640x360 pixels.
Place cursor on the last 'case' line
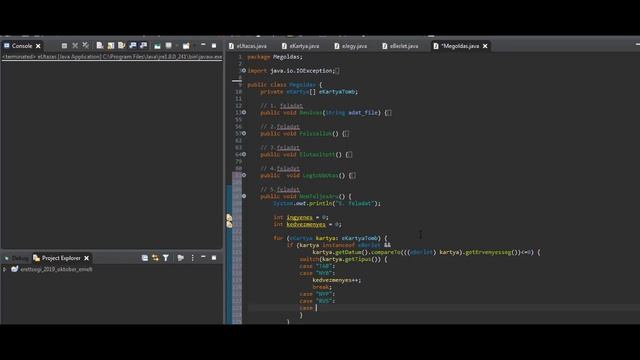pyautogui.click(x=308, y=308)
